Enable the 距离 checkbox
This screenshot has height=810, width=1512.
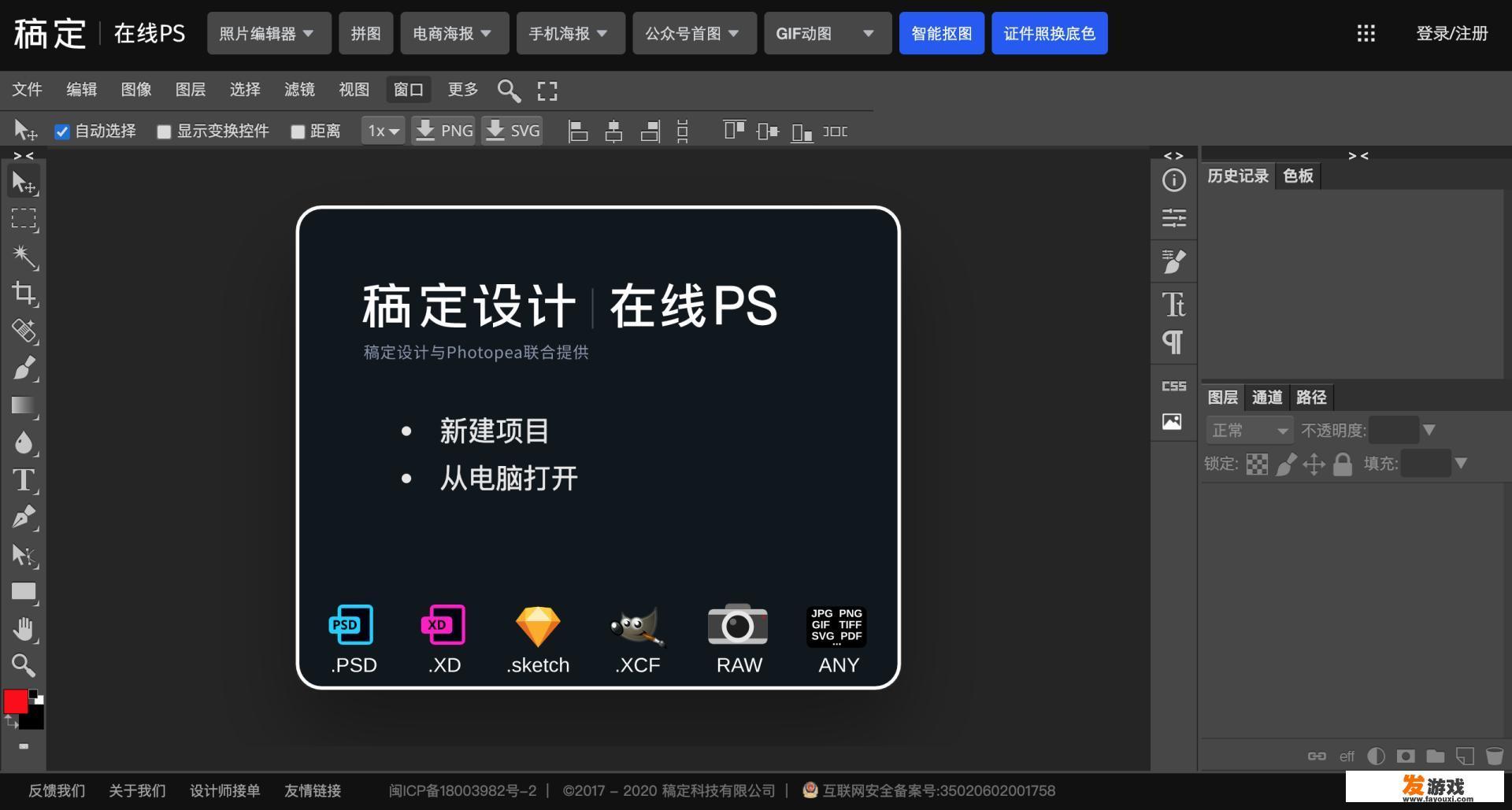[298, 131]
